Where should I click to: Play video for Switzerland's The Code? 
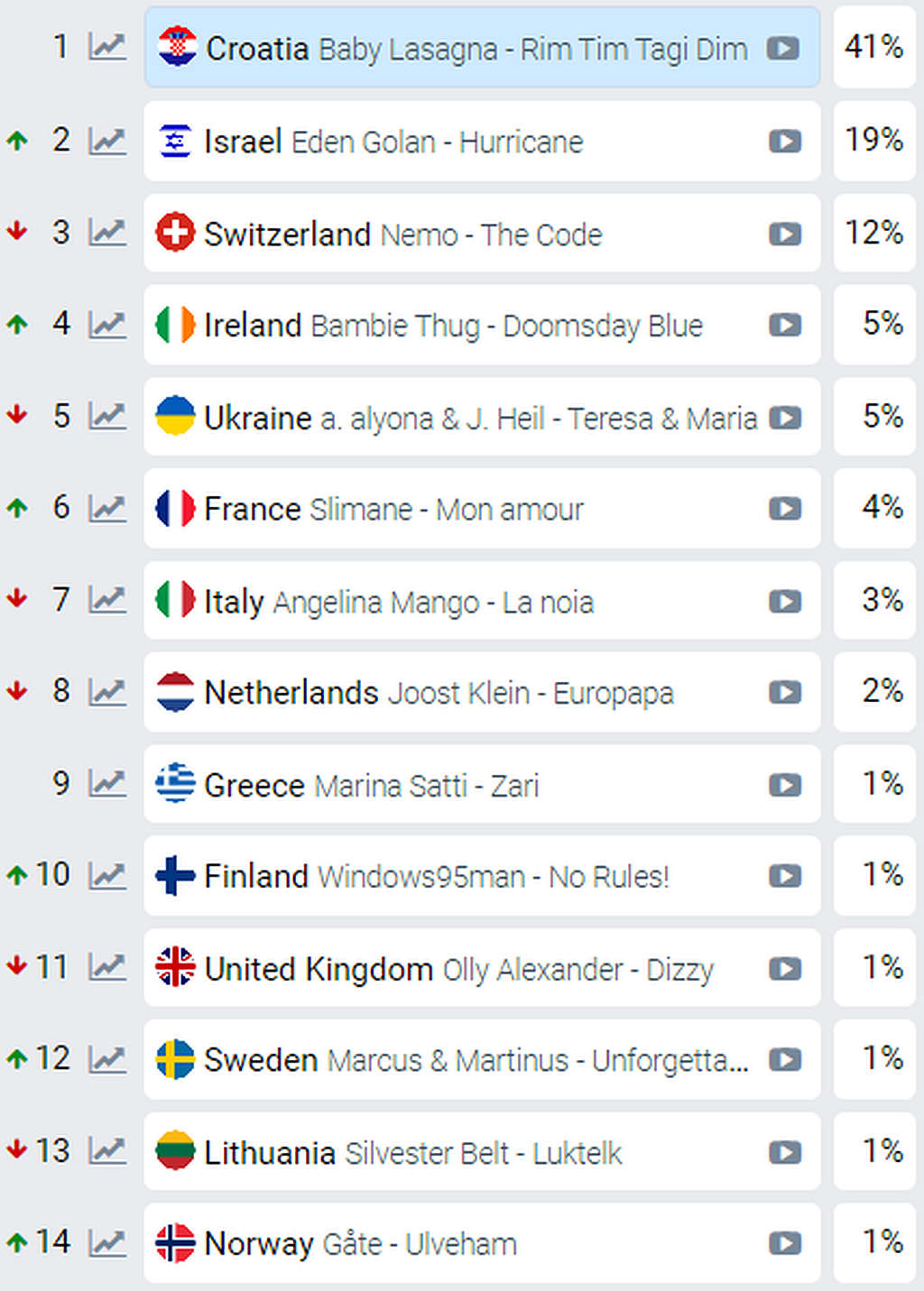785,235
